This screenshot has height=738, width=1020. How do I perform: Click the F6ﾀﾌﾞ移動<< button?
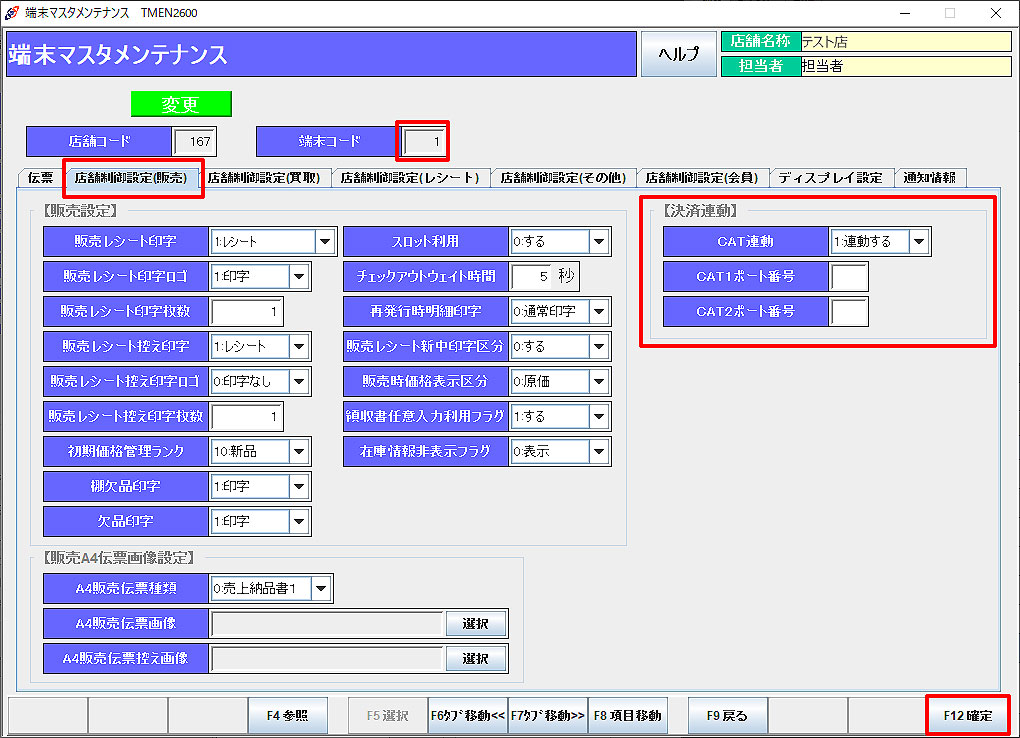(x=468, y=716)
